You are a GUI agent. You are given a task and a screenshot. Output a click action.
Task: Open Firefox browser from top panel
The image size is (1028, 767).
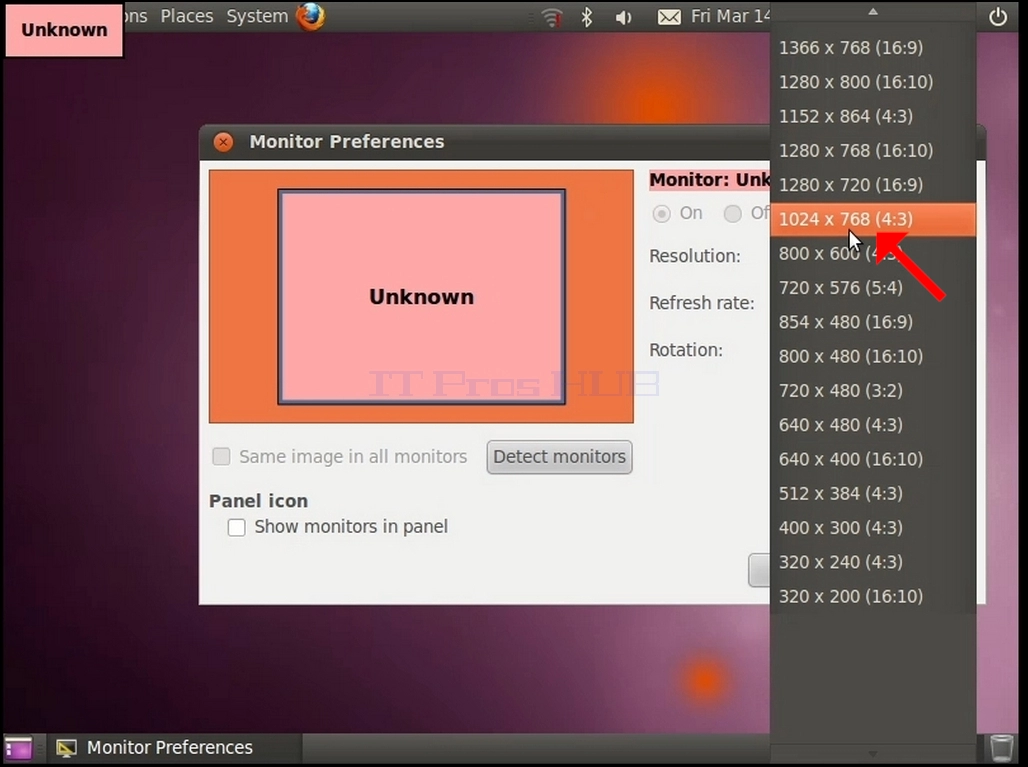click(311, 16)
